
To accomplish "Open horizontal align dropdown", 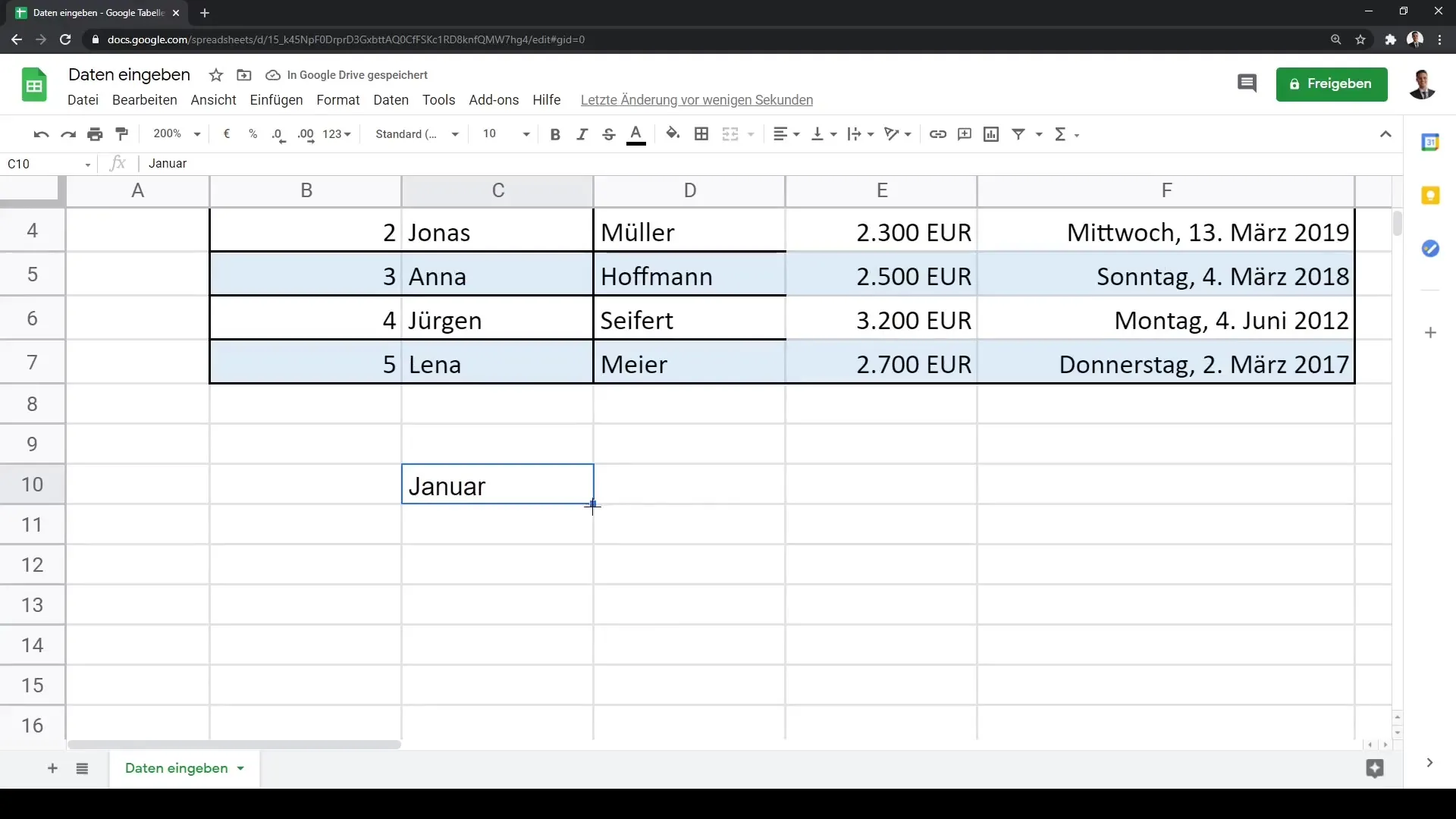I will tap(786, 134).
